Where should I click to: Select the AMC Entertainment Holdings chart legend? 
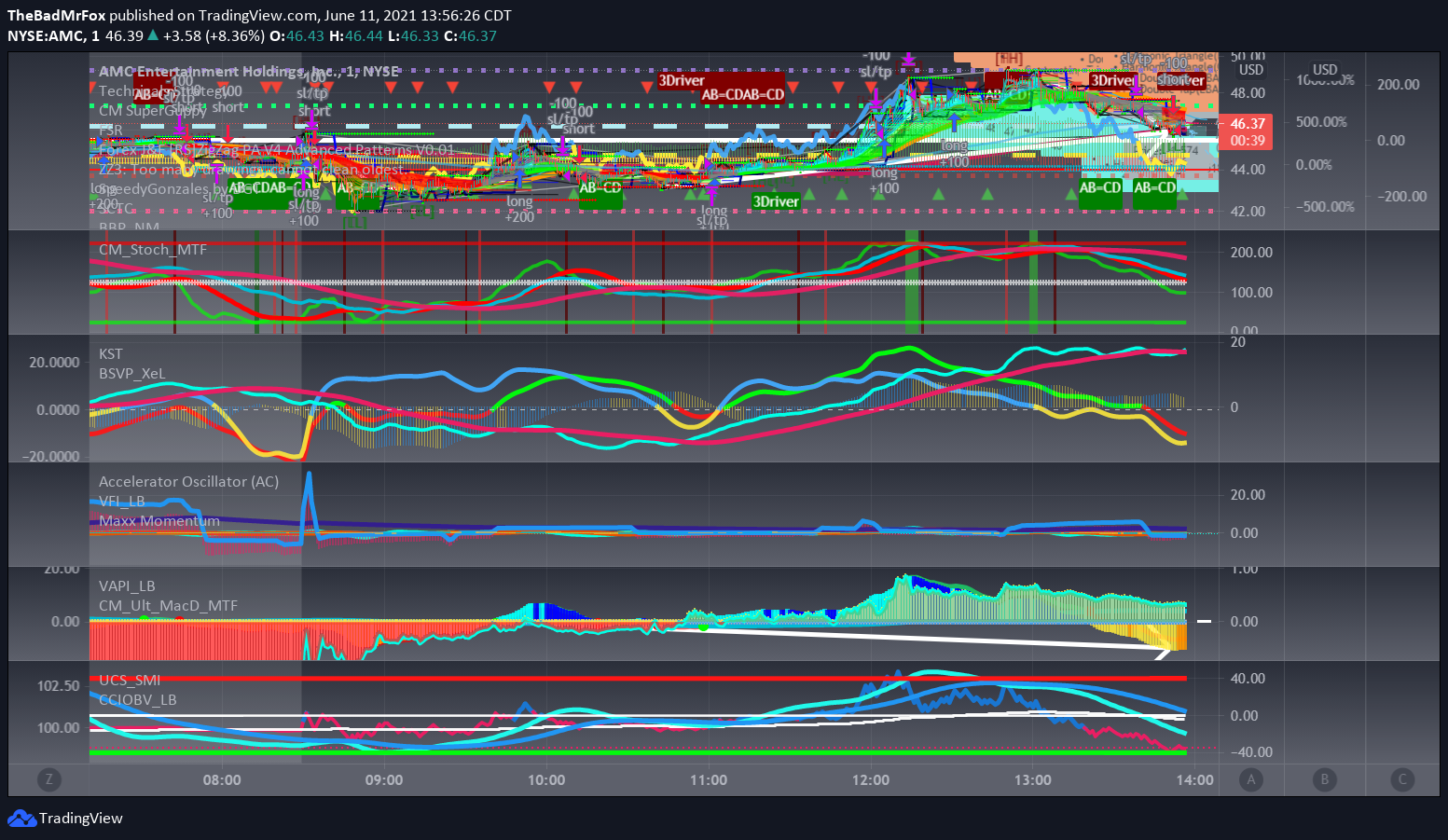pyautogui.click(x=249, y=71)
